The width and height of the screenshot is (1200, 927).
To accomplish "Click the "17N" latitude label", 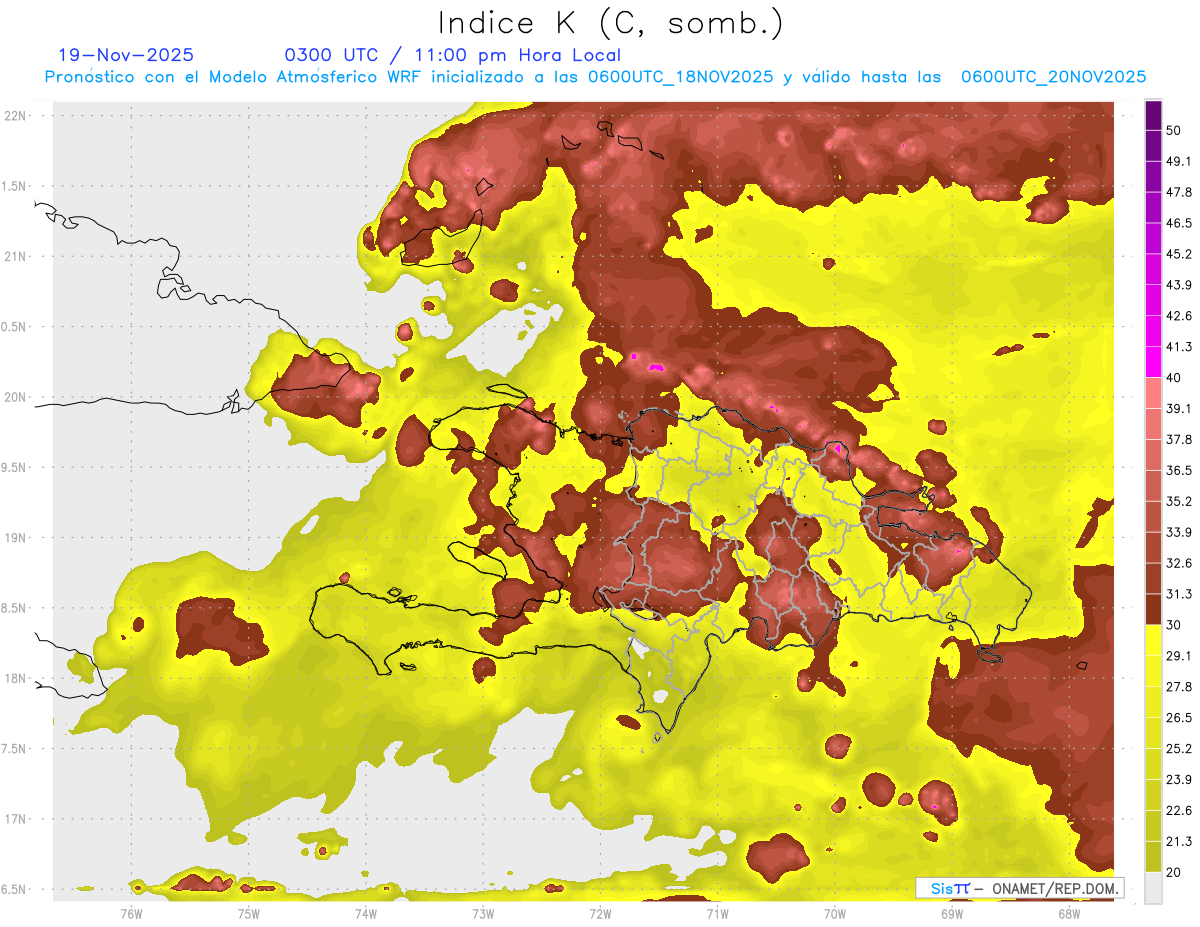I will tap(14, 819).
